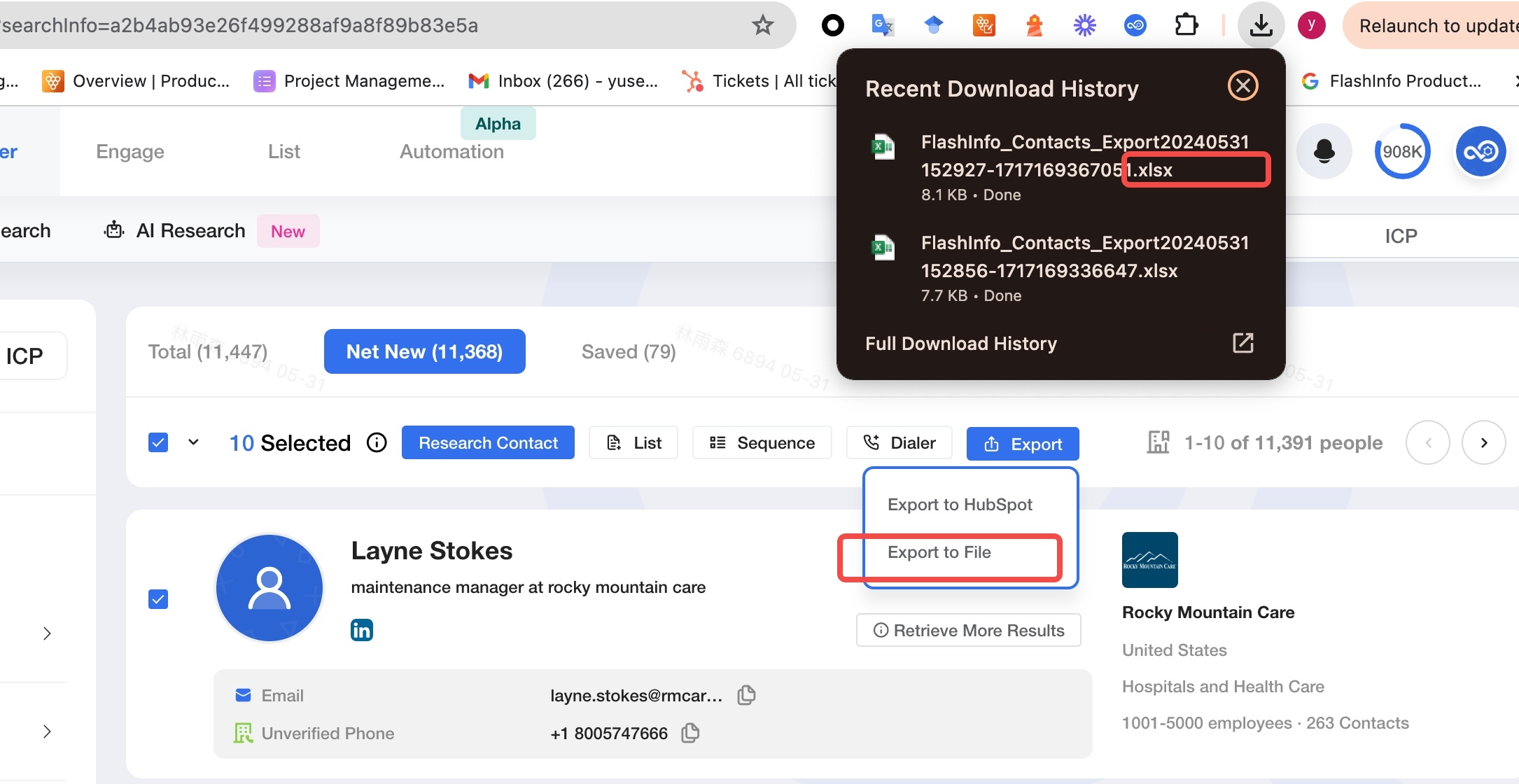Open the orange grid extension icon
Screen dimensions: 1519x784
pos(983,25)
